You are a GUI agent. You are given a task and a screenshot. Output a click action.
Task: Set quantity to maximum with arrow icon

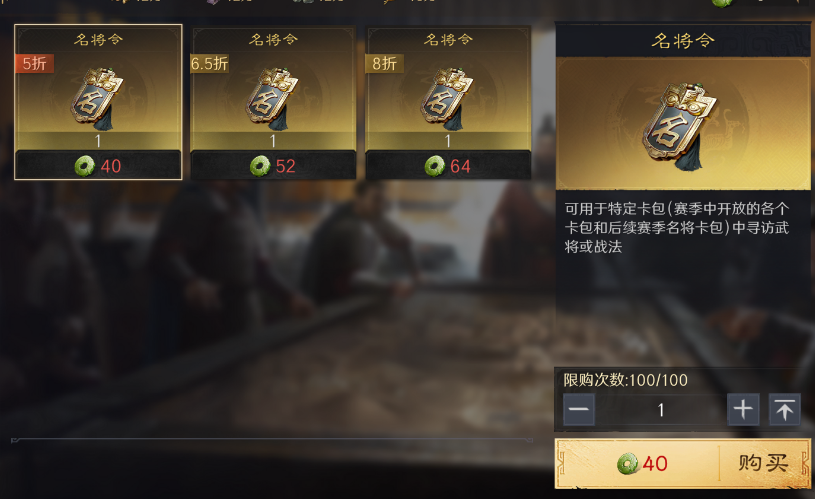tap(784, 410)
